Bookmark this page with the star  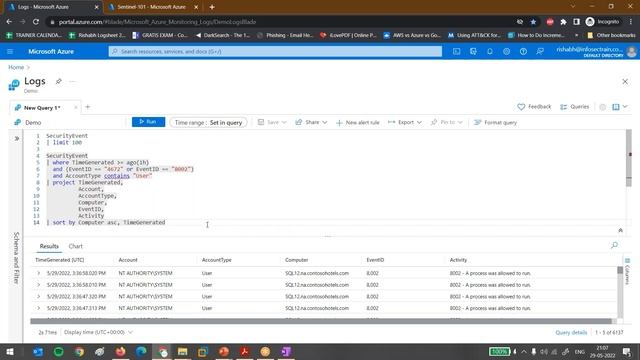click(x=533, y=22)
